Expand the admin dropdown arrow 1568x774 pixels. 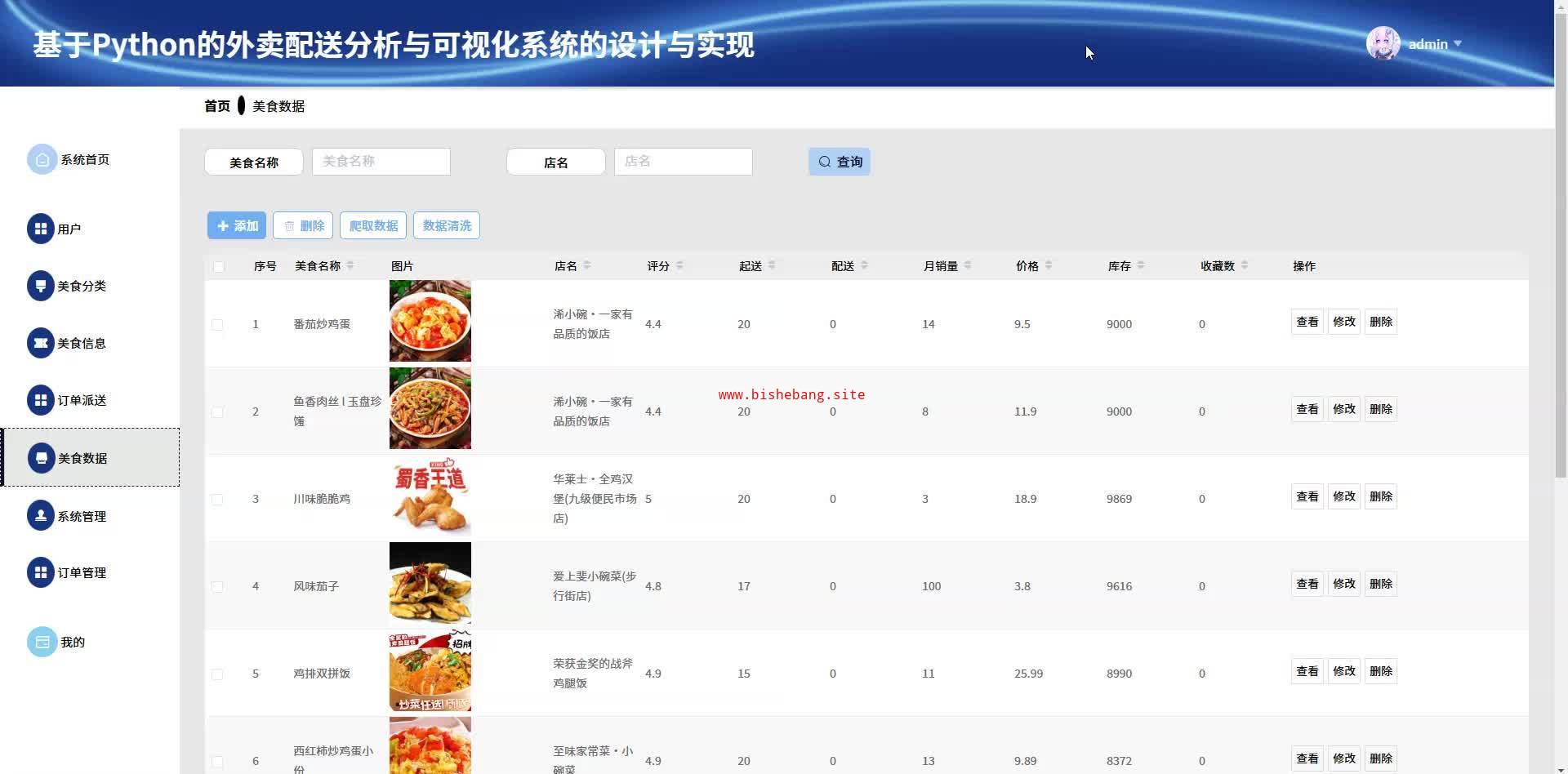[1458, 44]
